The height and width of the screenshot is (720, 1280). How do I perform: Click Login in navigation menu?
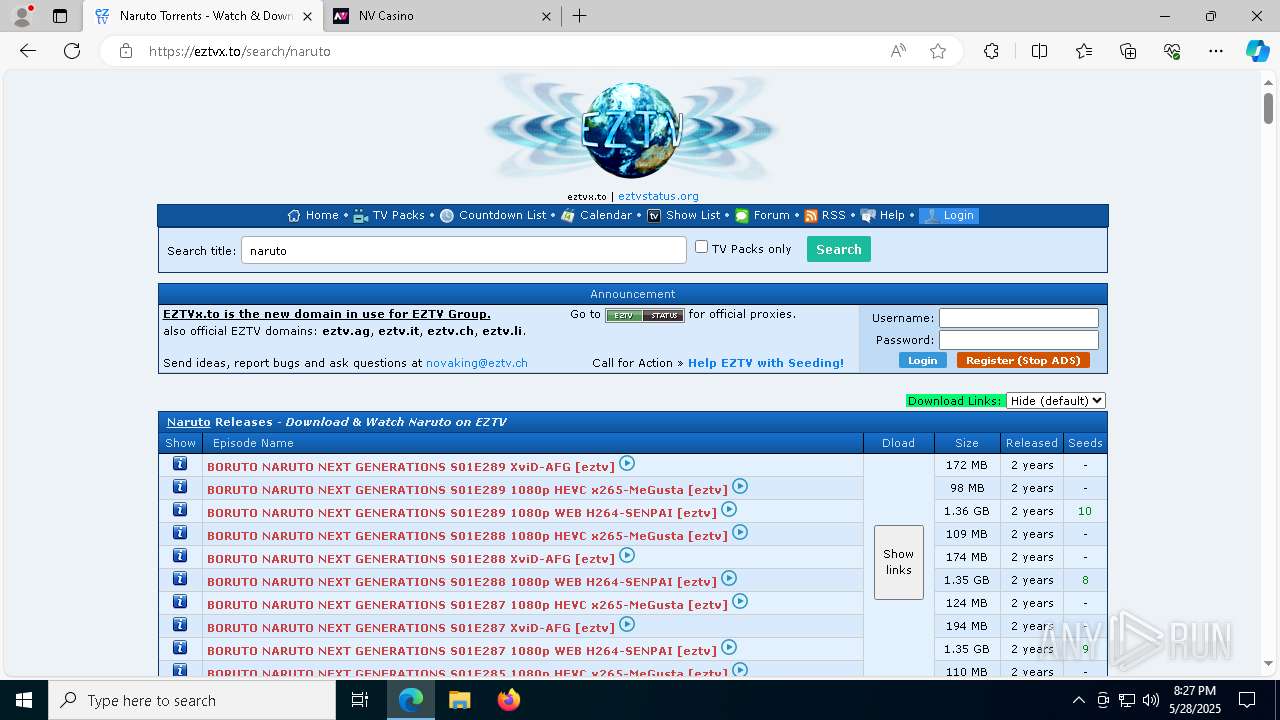[x=949, y=215]
